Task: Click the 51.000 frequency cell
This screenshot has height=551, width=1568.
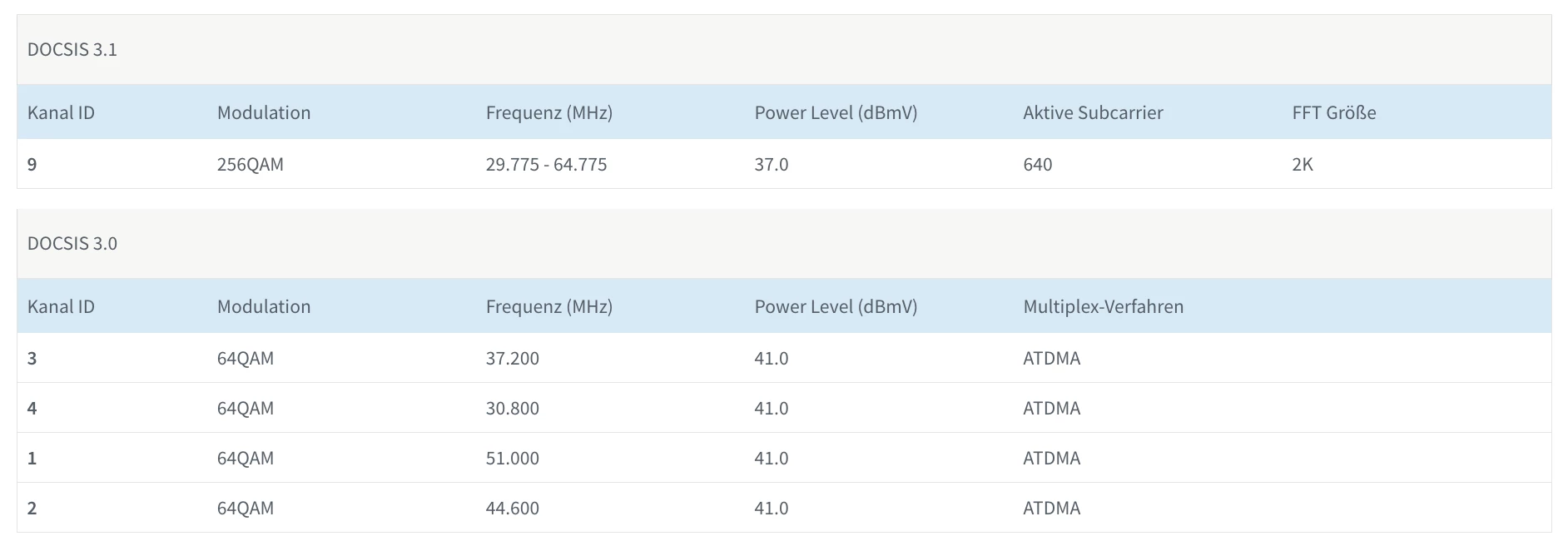Action: pos(513,459)
